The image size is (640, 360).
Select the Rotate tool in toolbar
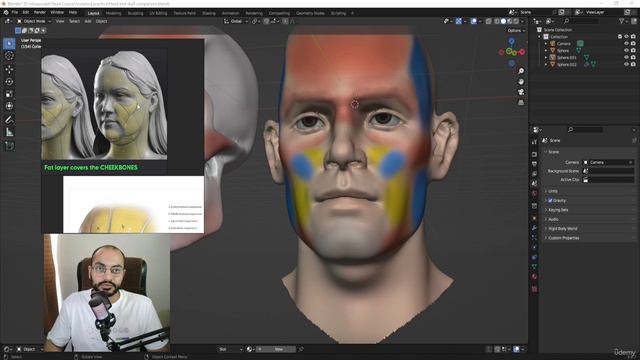(9, 82)
